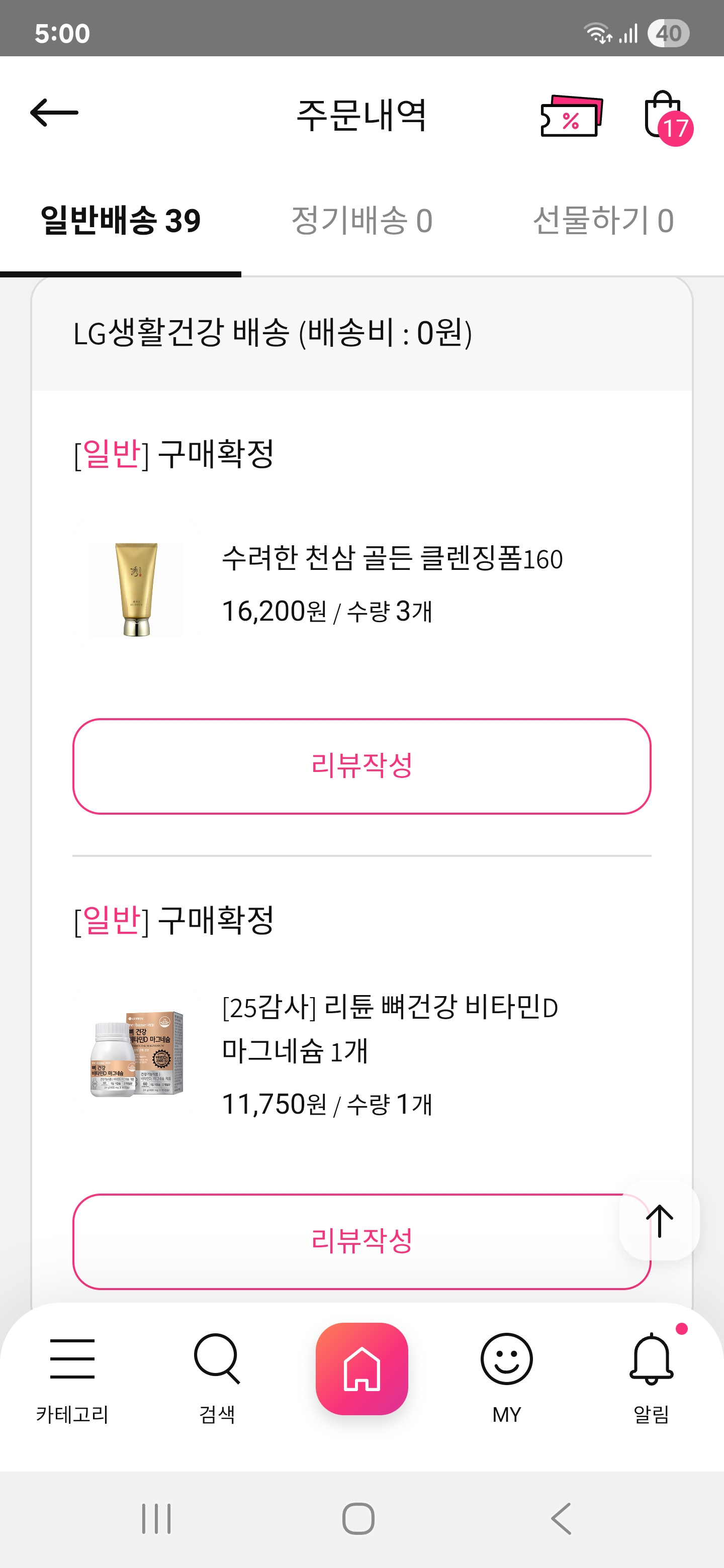Open the gold cleansing foam thumbnail
The image size is (724, 1568).
[x=136, y=589]
